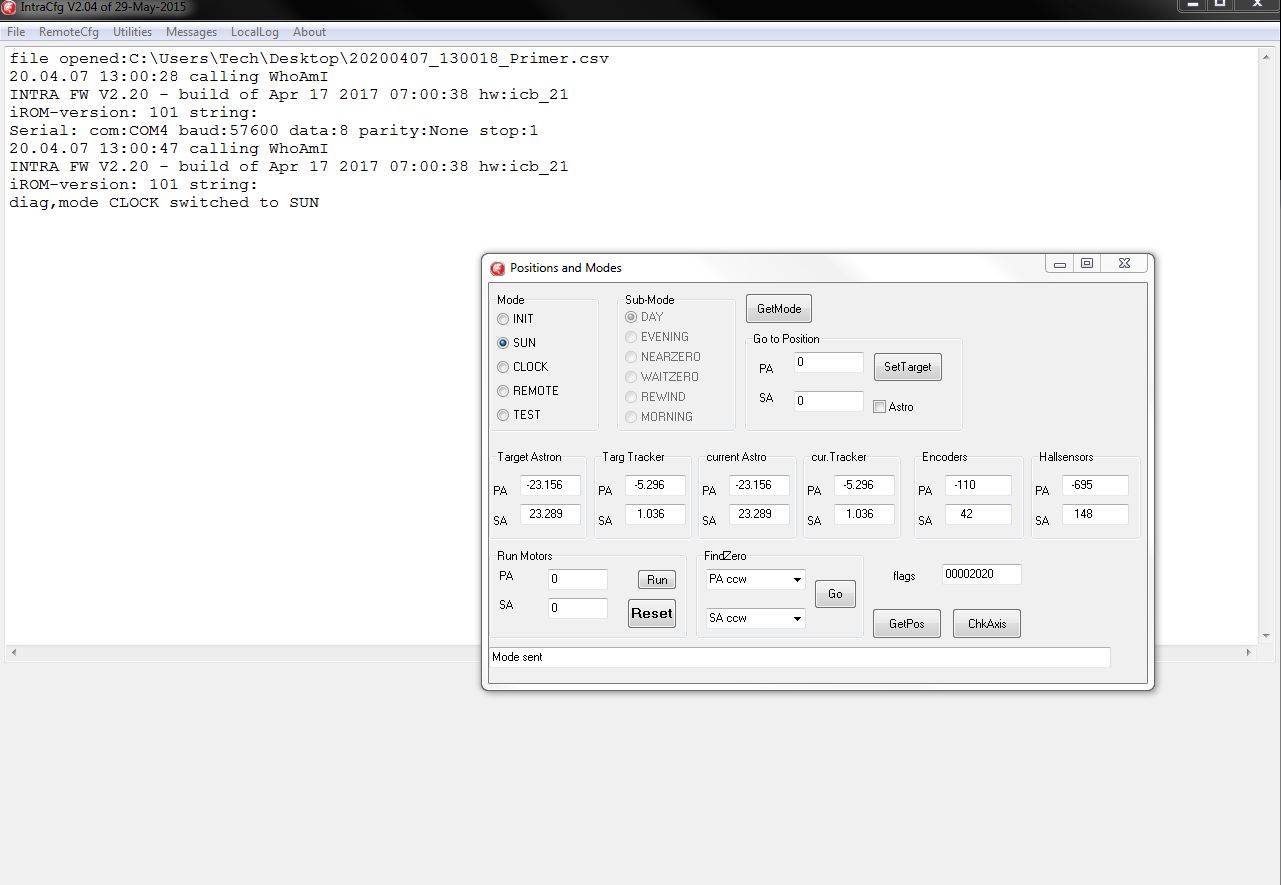Click the log pane's scroll-down arrow
The image size is (1281, 885).
(x=1266, y=635)
